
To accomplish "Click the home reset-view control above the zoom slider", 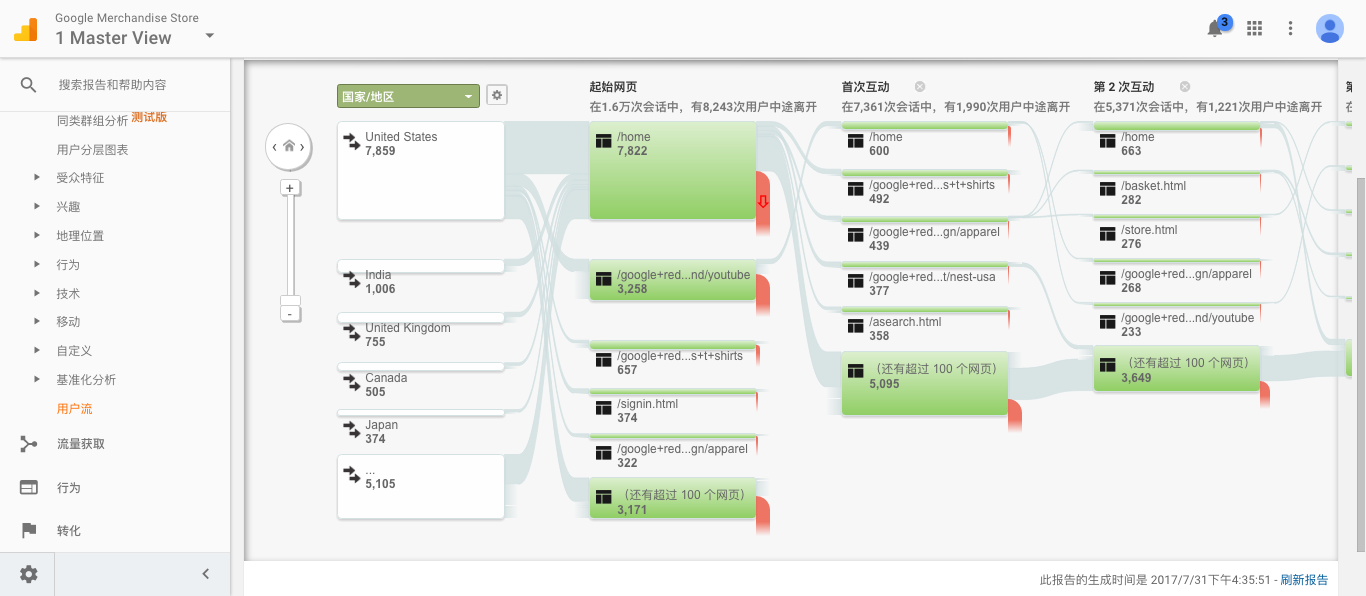I will click(288, 146).
